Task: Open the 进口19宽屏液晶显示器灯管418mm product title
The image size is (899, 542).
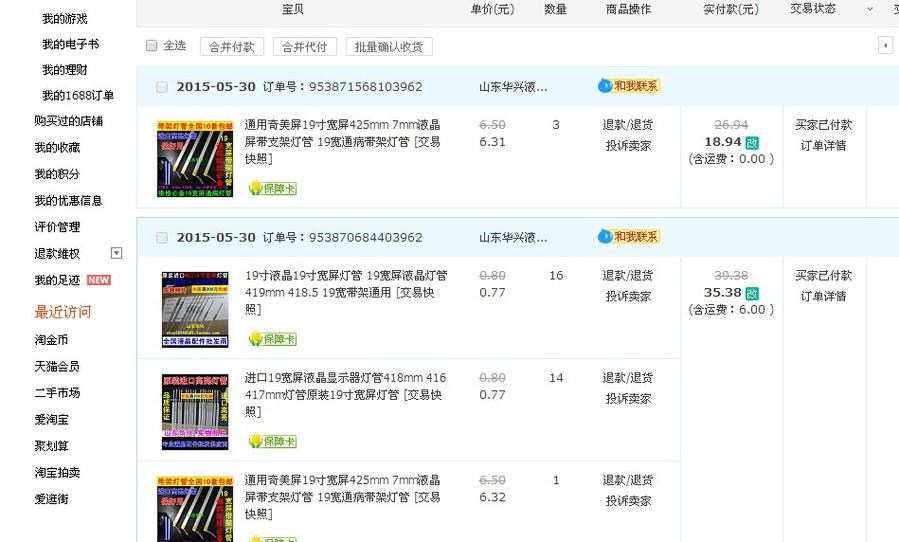Action: (345, 395)
